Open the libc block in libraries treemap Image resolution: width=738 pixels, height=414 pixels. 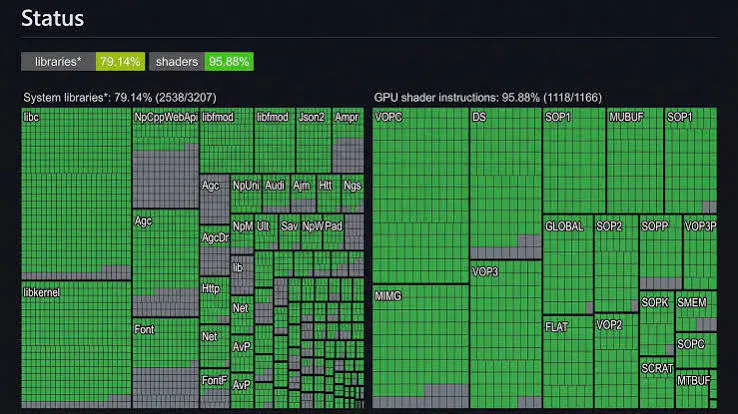[x=76, y=194]
